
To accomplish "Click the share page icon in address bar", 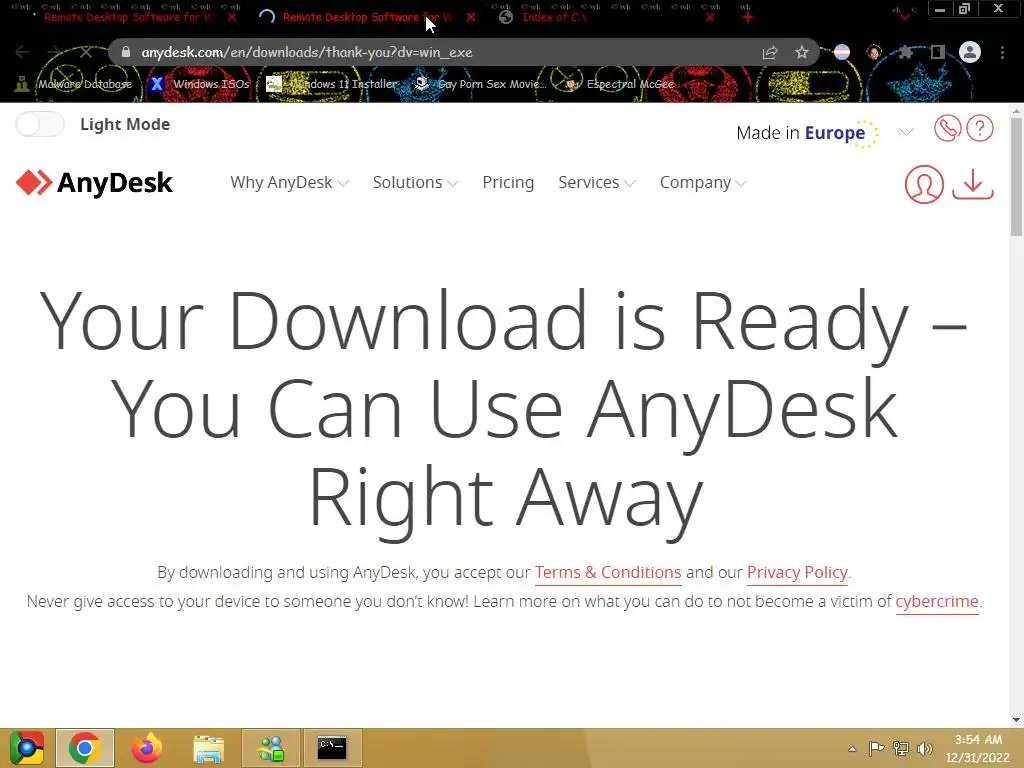I will pos(770,52).
